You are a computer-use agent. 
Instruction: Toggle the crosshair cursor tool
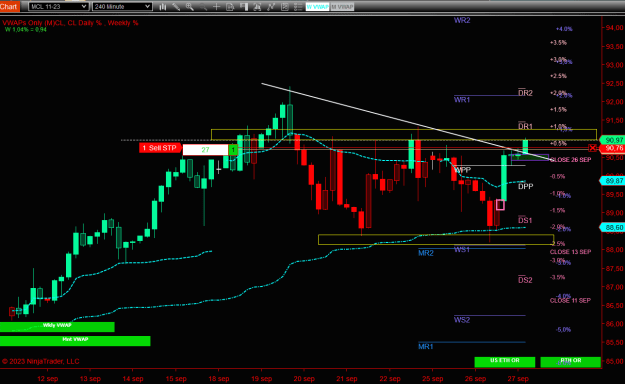coord(216,7)
